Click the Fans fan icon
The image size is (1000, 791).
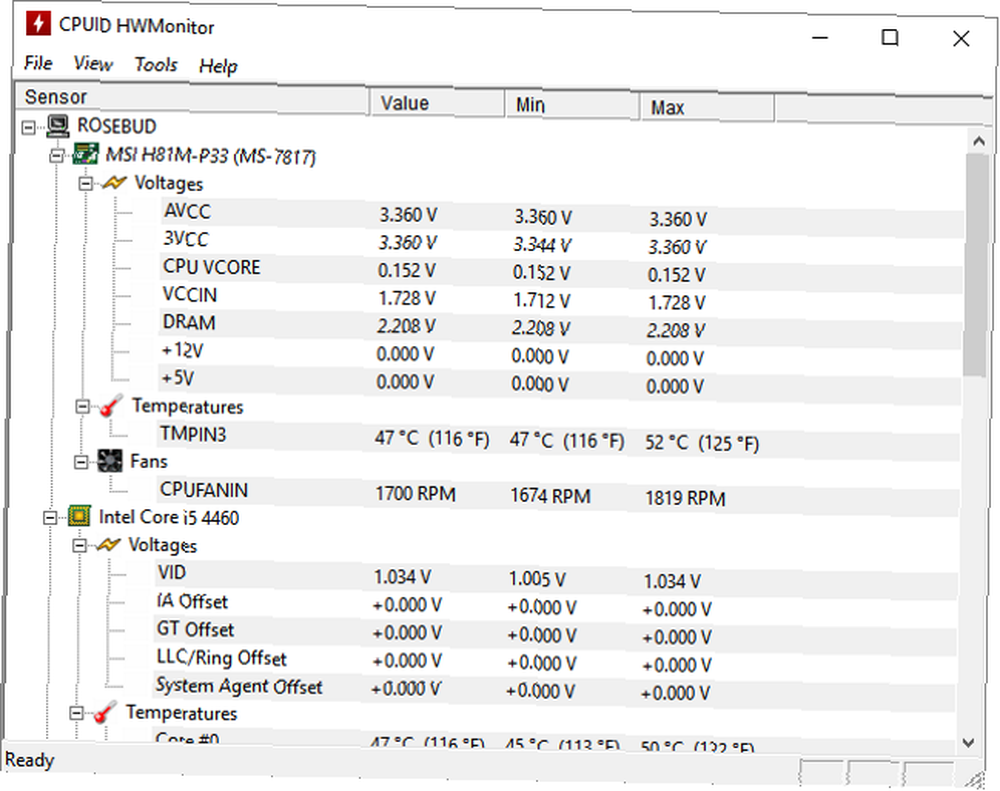pos(109,461)
